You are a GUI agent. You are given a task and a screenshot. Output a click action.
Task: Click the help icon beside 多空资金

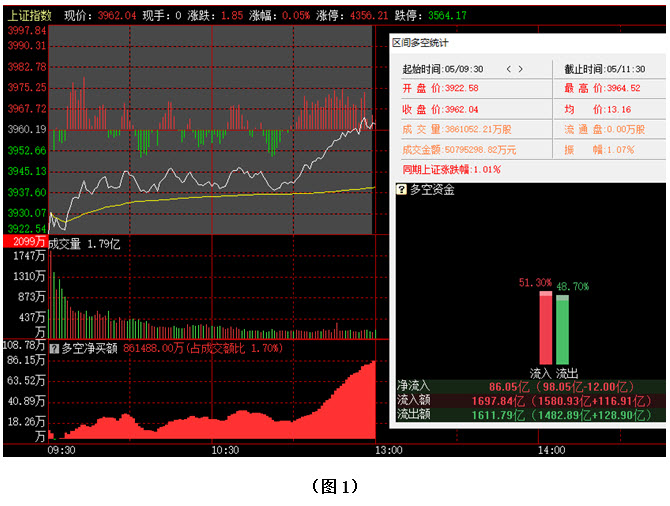click(402, 189)
